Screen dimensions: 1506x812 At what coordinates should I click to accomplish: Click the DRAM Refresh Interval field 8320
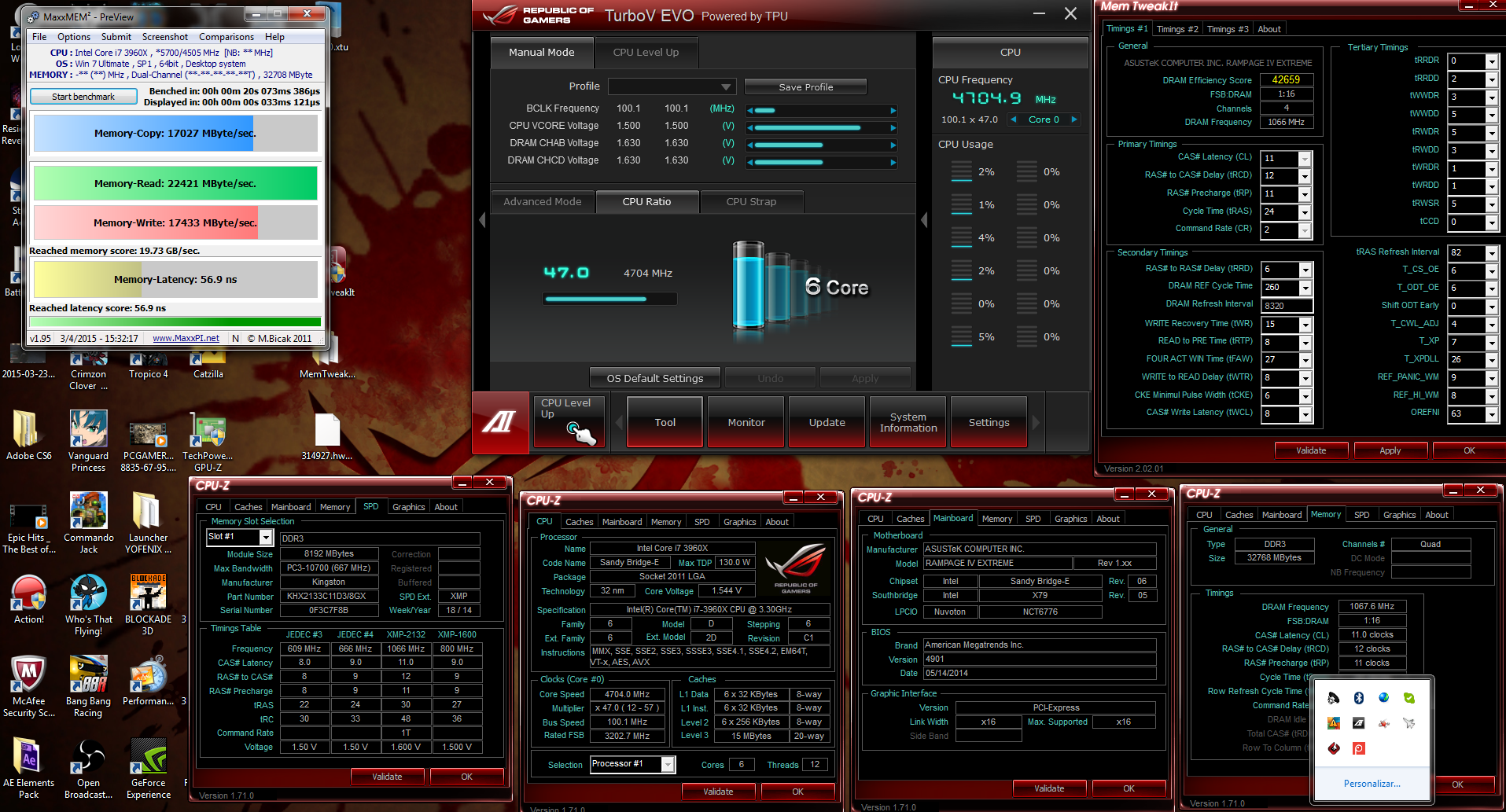pyautogui.click(x=1287, y=306)
